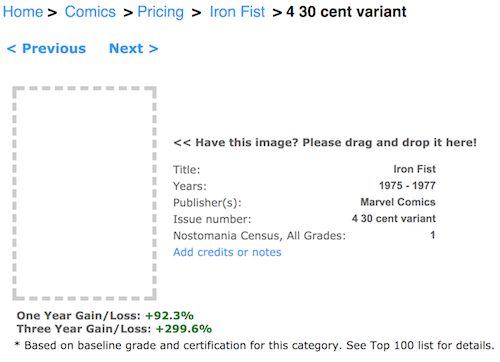Click the 'Publisher(s):' label

pyautogui.click(x=207, y=203)
